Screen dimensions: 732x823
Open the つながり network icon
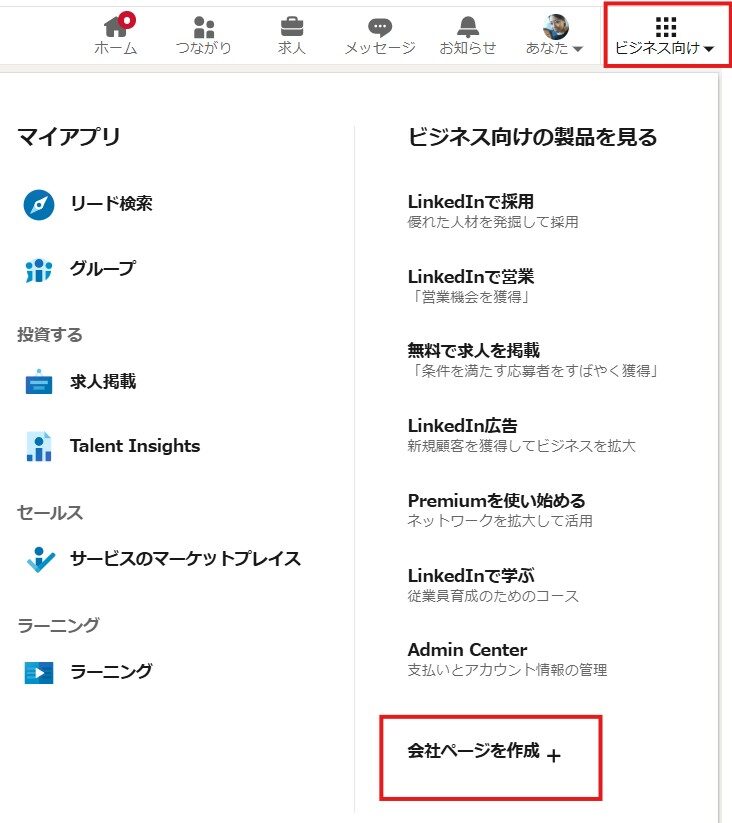(x=204, y=27)
